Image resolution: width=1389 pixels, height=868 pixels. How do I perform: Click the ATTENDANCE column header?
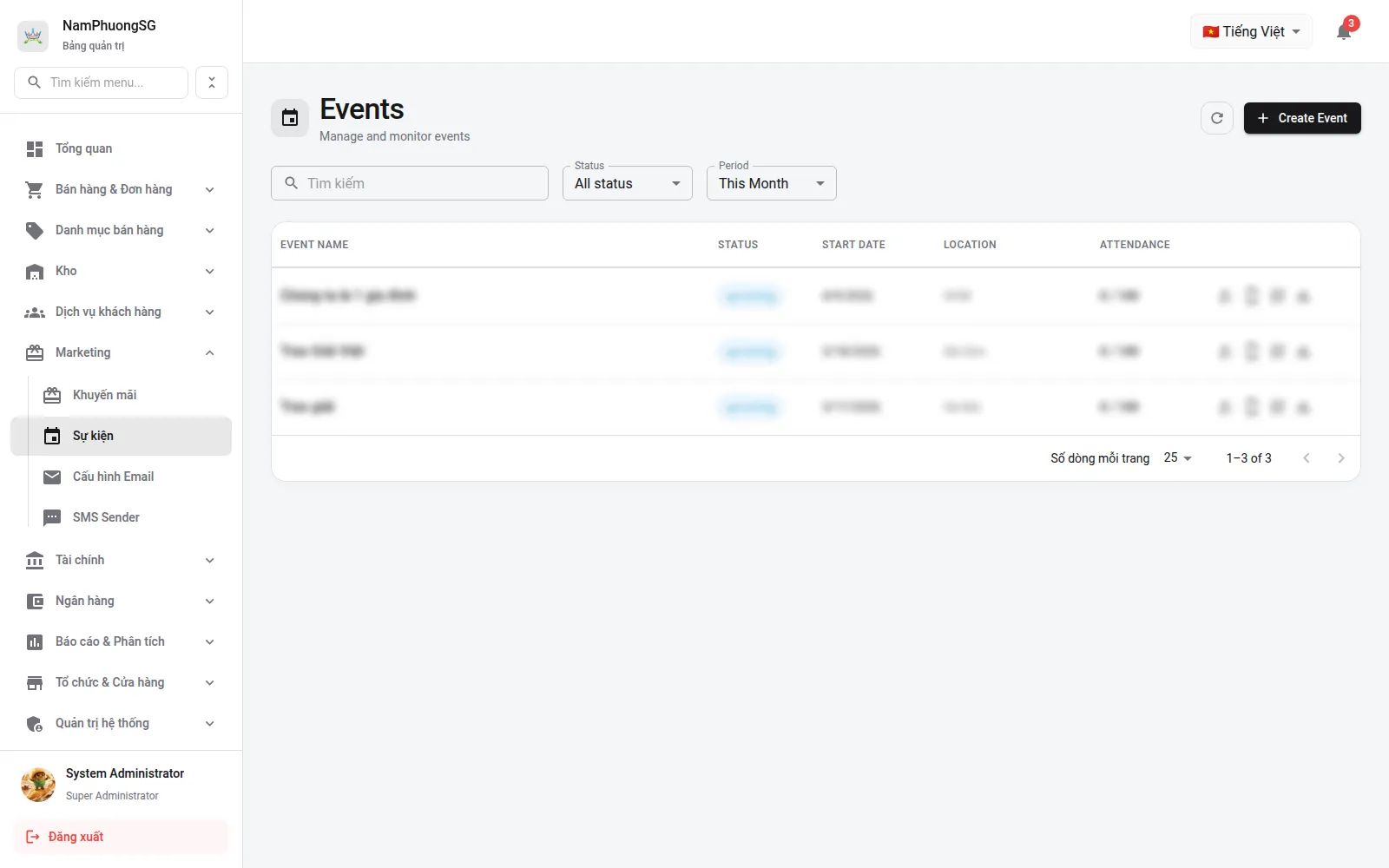[1135, 245]
